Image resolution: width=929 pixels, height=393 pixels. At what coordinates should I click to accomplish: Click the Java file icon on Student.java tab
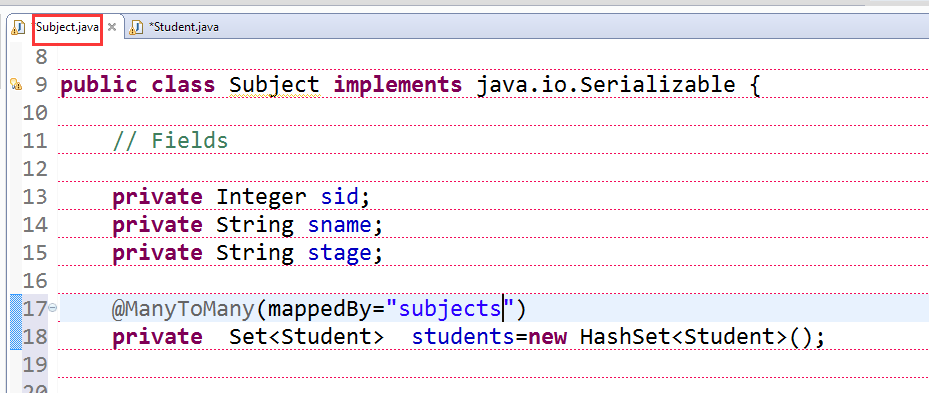click(137, 27)
